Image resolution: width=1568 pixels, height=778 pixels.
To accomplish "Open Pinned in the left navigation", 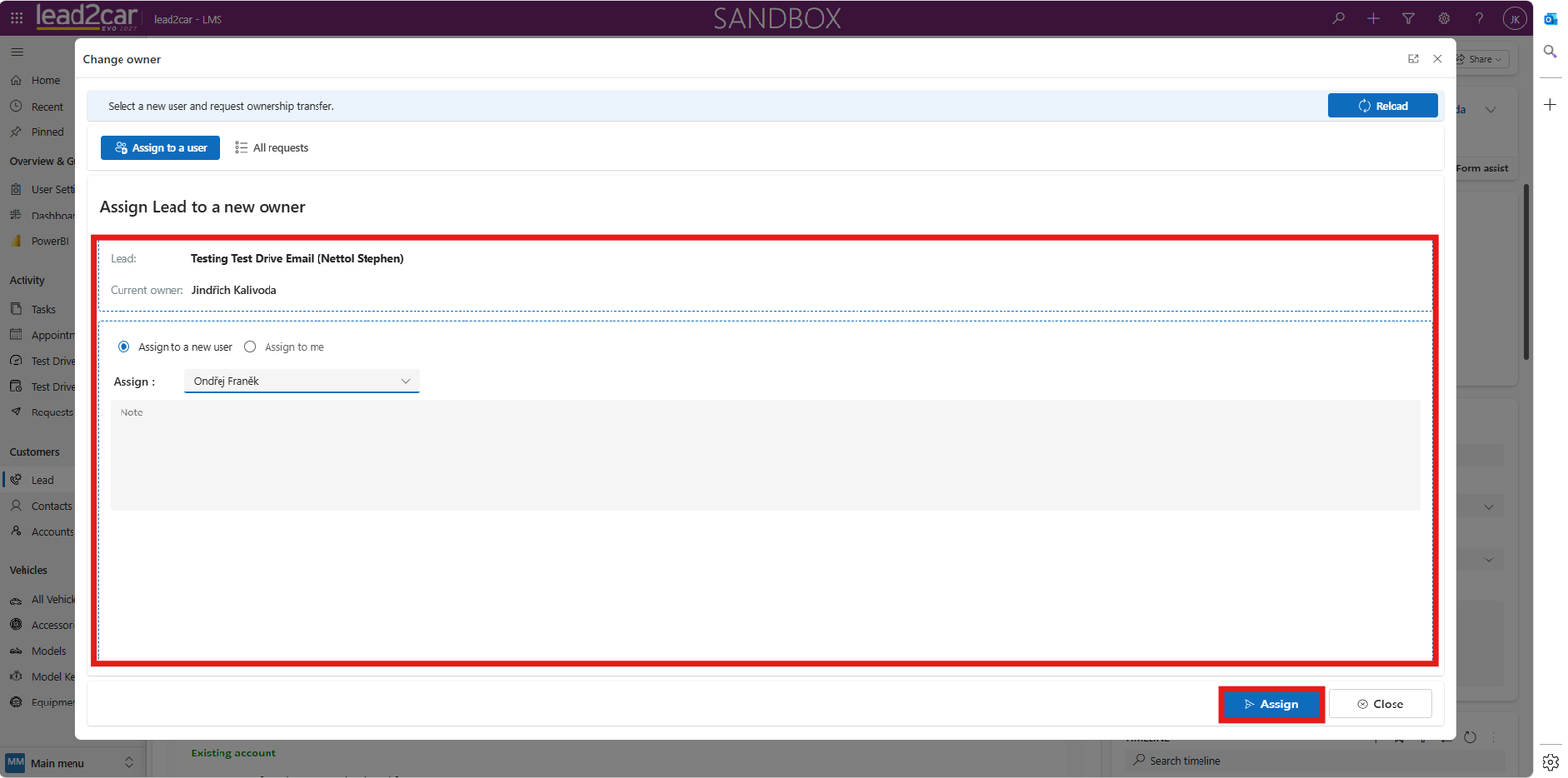I will point(47,132).
